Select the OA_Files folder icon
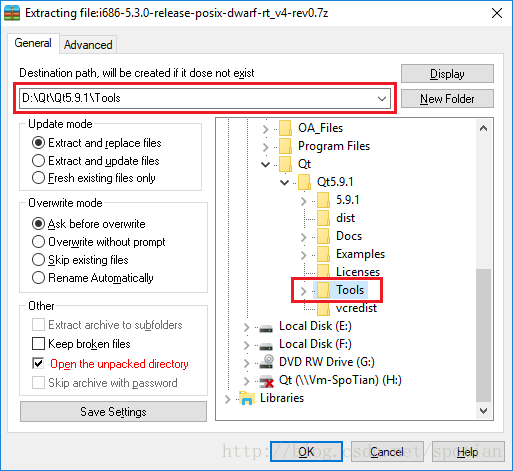This screenshot has width=513, height=471. (x=285, y=128)
